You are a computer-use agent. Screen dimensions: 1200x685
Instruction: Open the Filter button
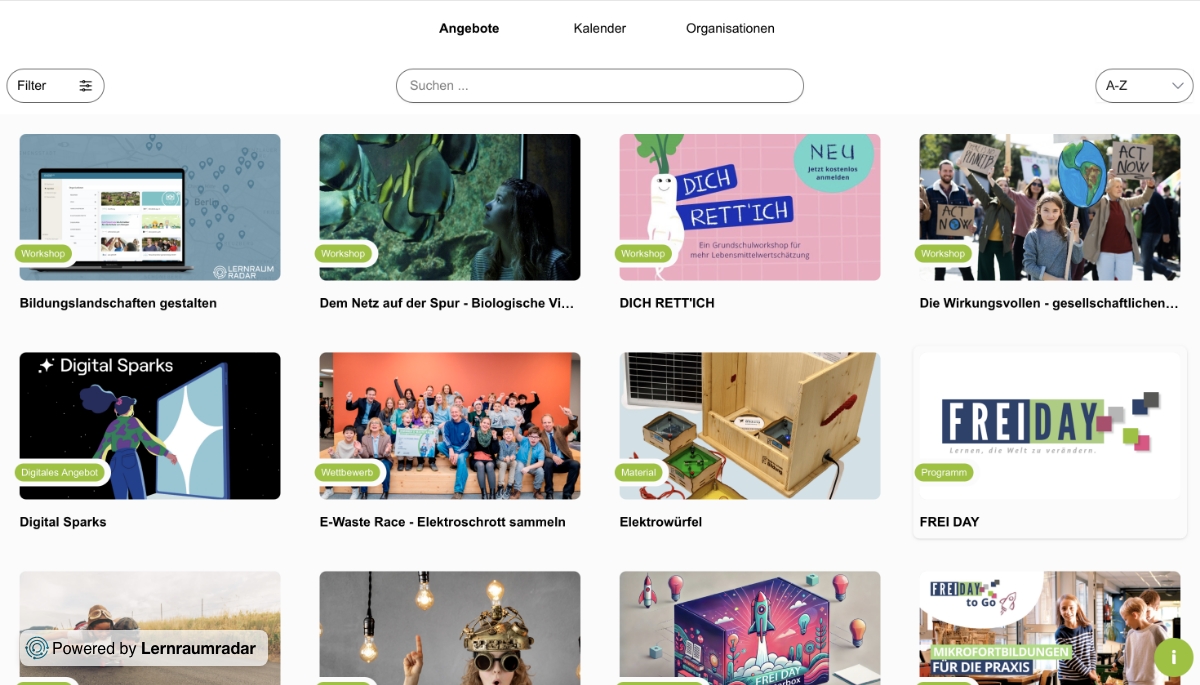point(55,86)
